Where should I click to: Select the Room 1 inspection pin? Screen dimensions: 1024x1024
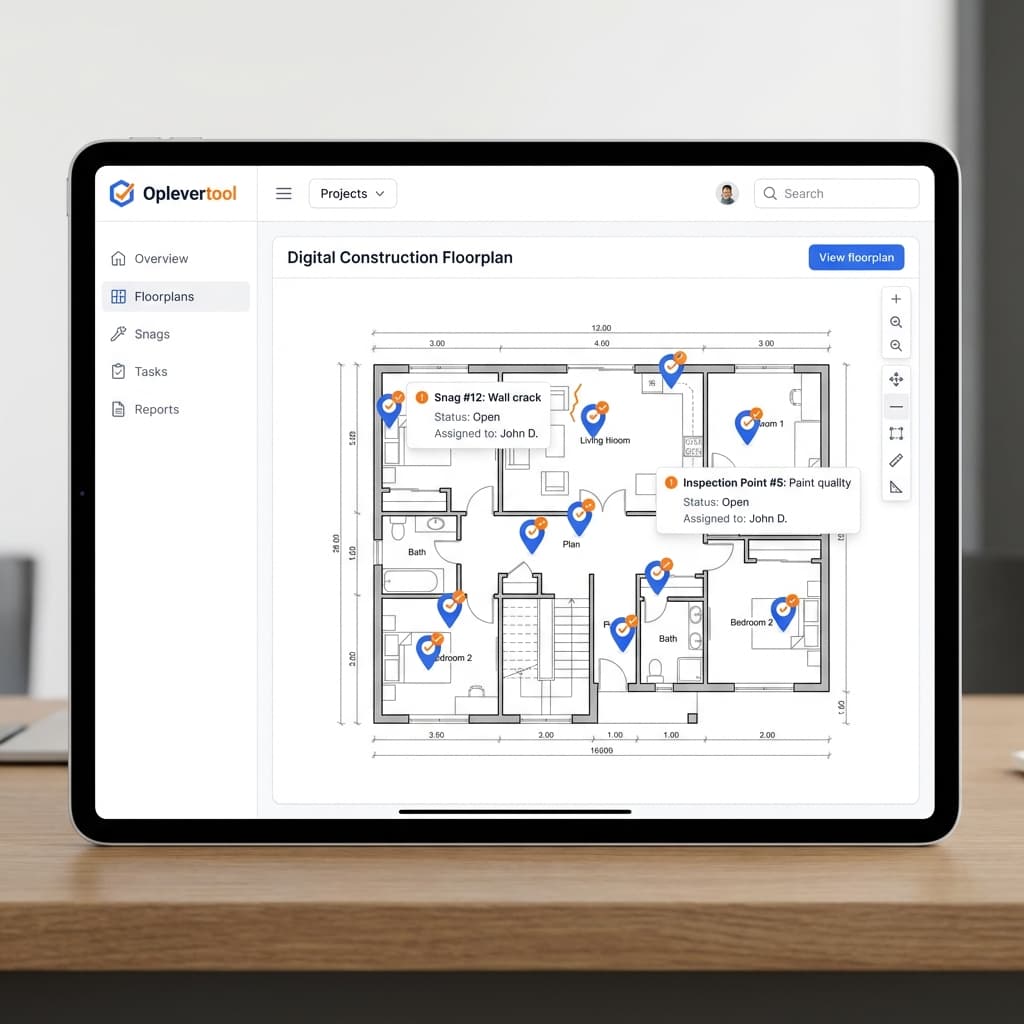point(747,425)
